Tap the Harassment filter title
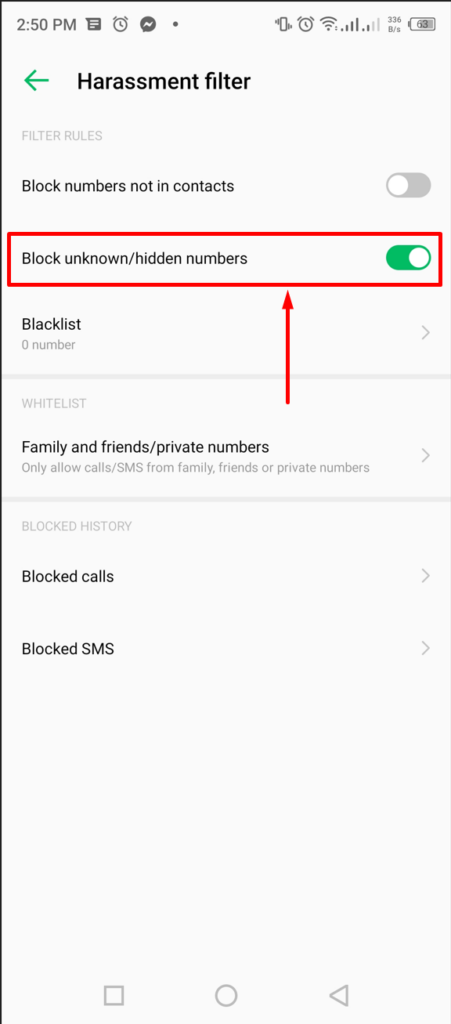This screenshot has width=451, height=1024. point(164,82)
